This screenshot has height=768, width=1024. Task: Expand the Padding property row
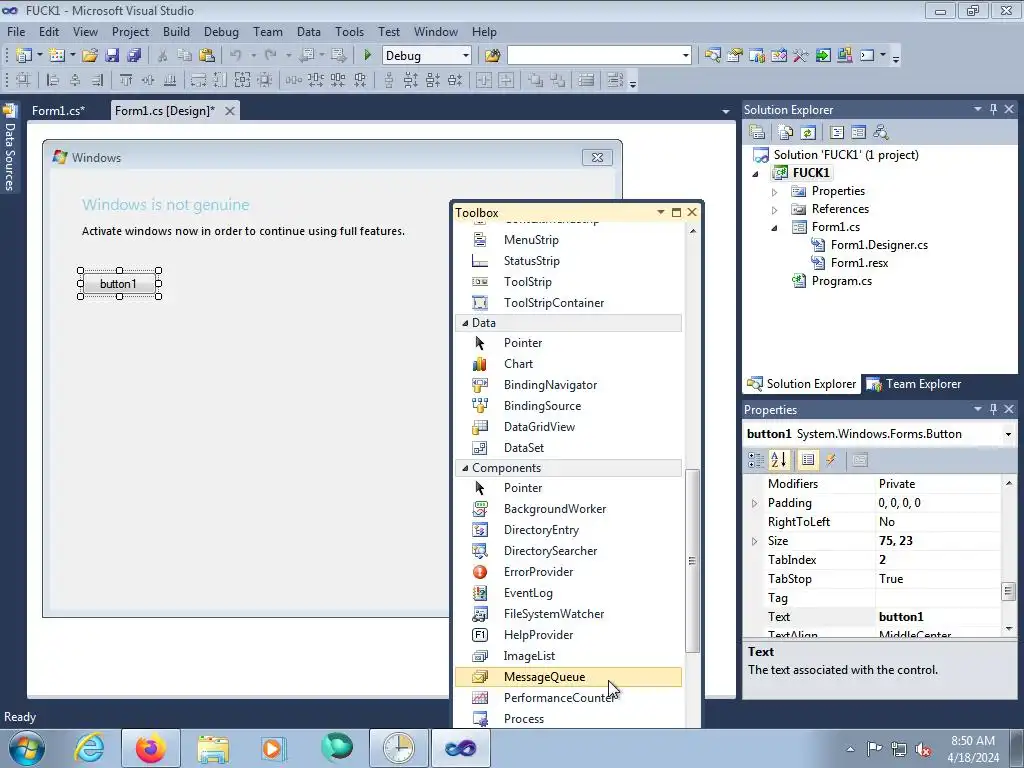[x=754, y=504]
